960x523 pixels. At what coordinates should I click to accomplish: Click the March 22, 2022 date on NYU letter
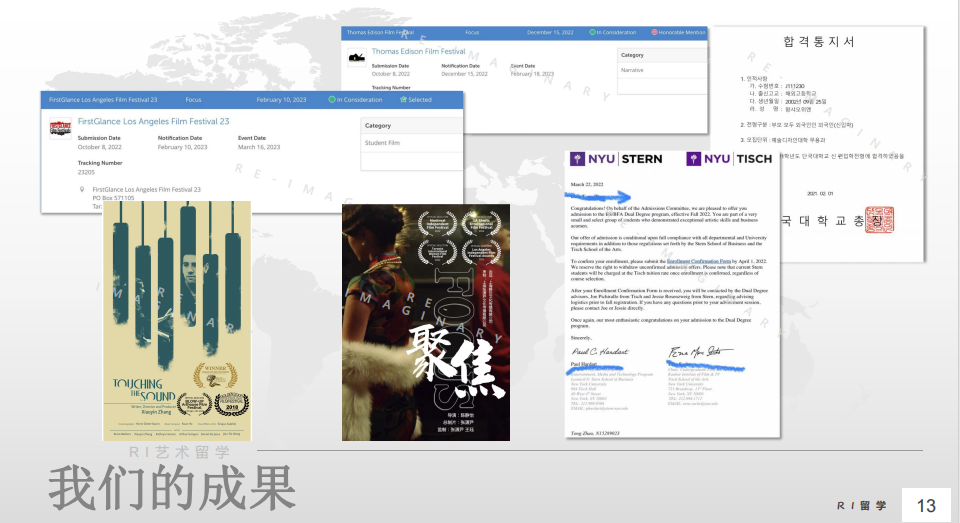click(x=587, y=184)
